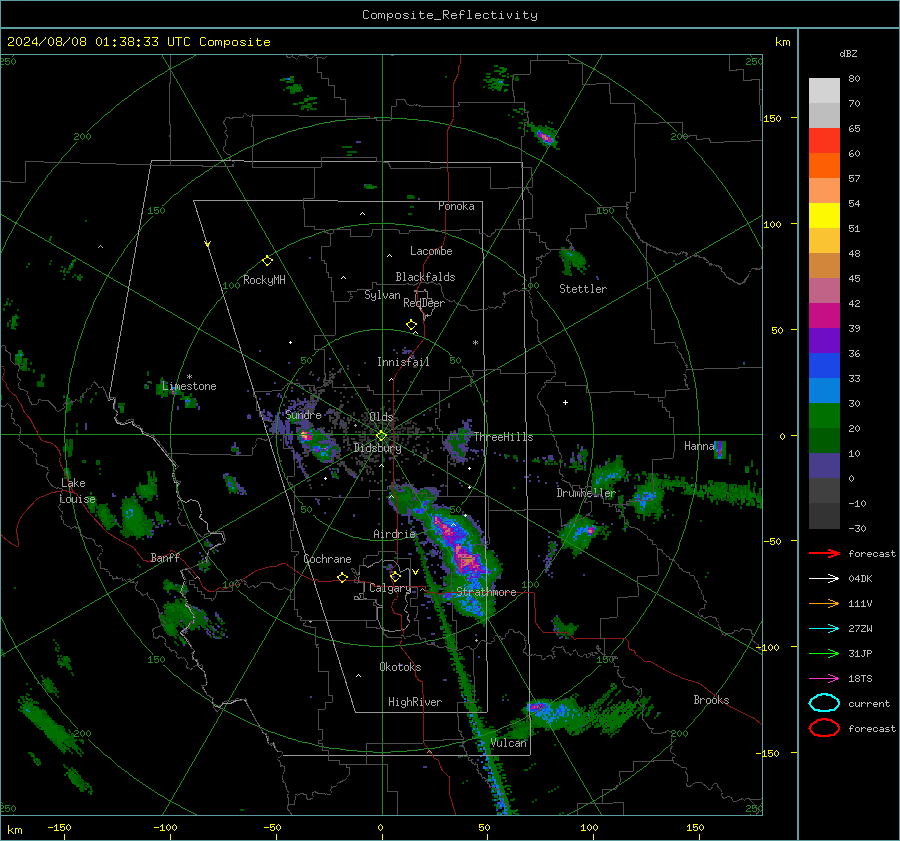Click the Vulcan city label
This screenshot has width=900, height=841.
pos(508,743)
